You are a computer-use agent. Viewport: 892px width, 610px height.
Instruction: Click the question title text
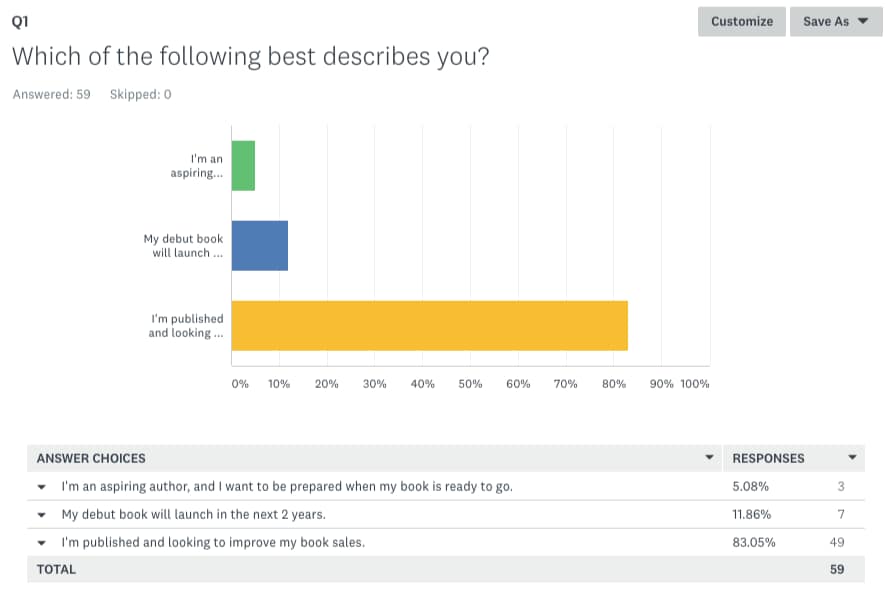[250, 56]
